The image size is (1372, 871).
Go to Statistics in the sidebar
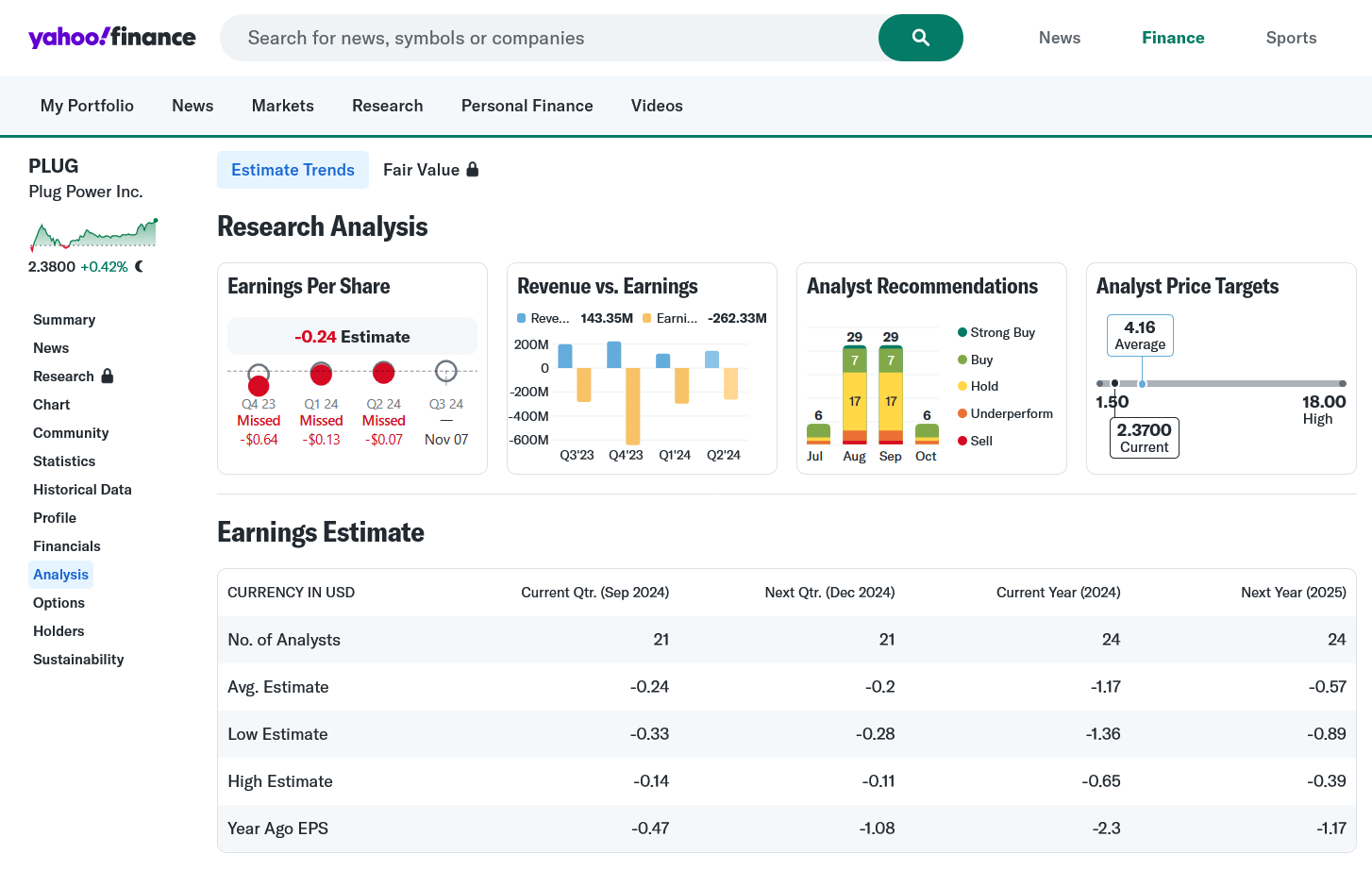tap(64, 461)
